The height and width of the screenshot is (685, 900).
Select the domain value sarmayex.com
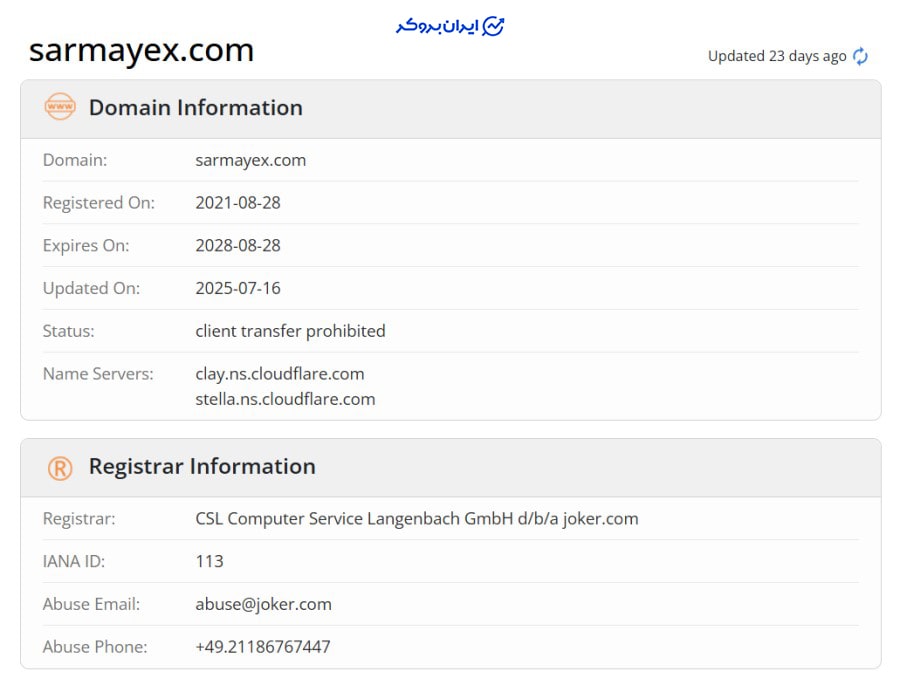point(250,160)
